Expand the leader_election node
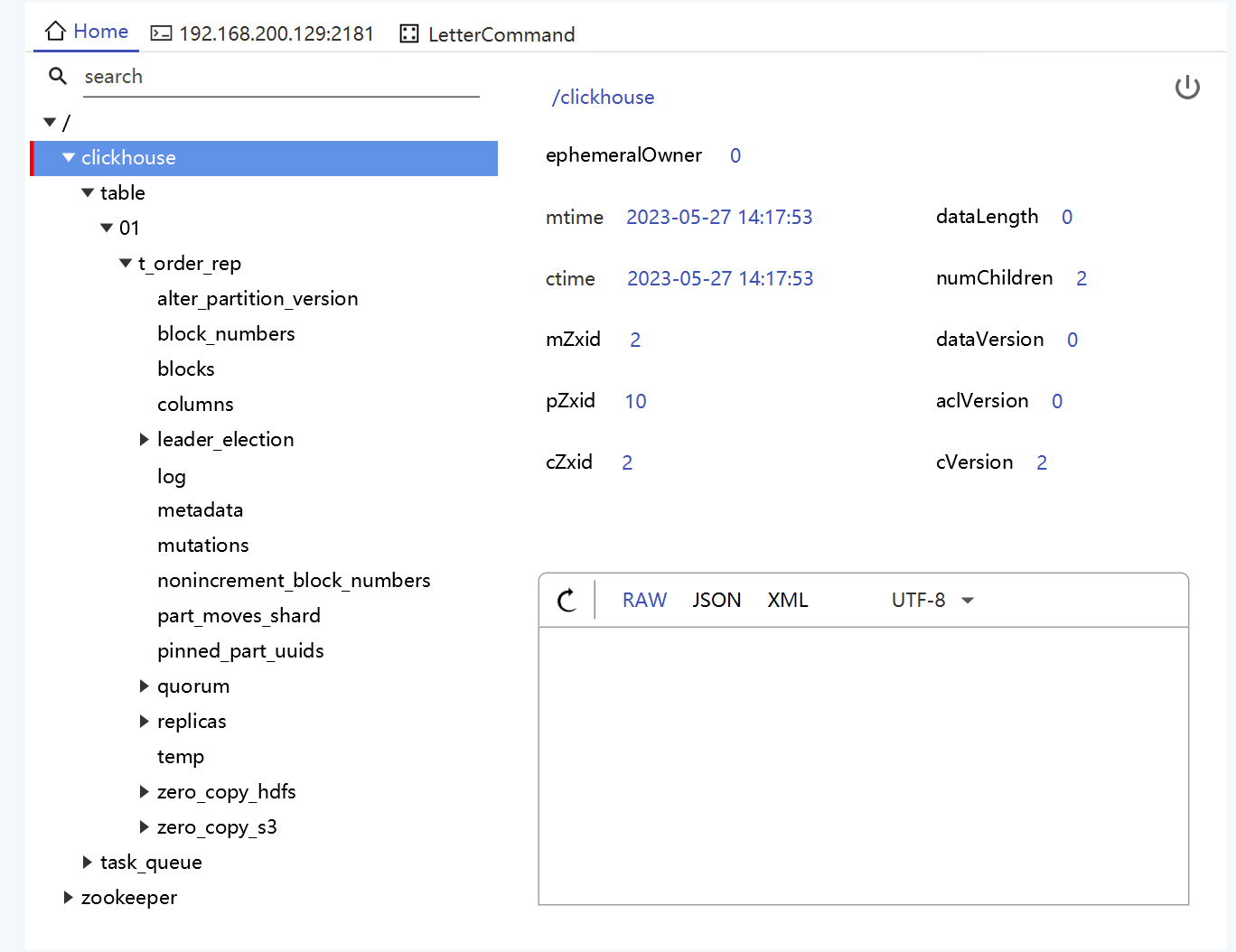Image resolution: width=1236 pixels, height=952 pixels. pyautogui.click(x=144, y=440)
